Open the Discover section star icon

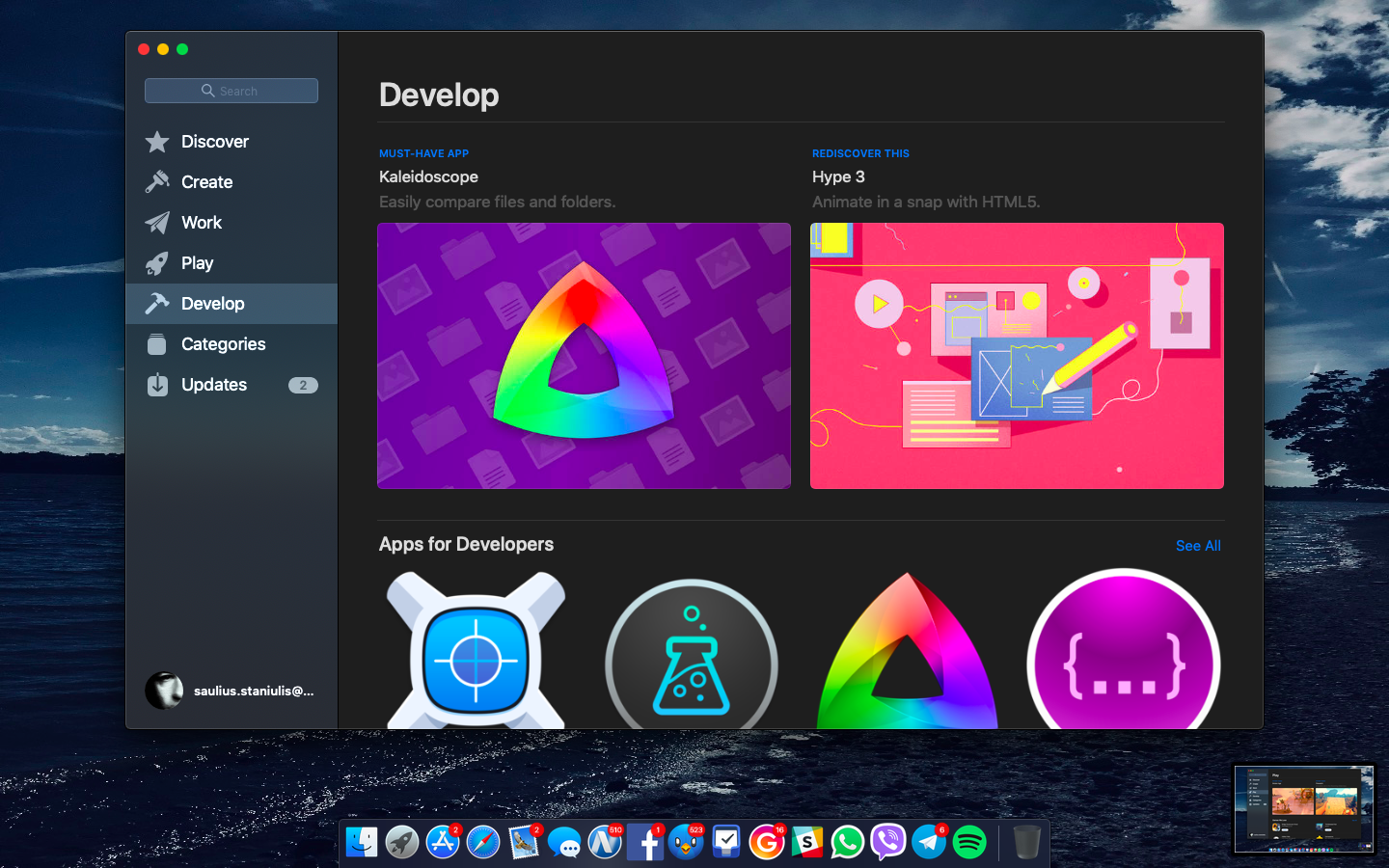point(157,142)
